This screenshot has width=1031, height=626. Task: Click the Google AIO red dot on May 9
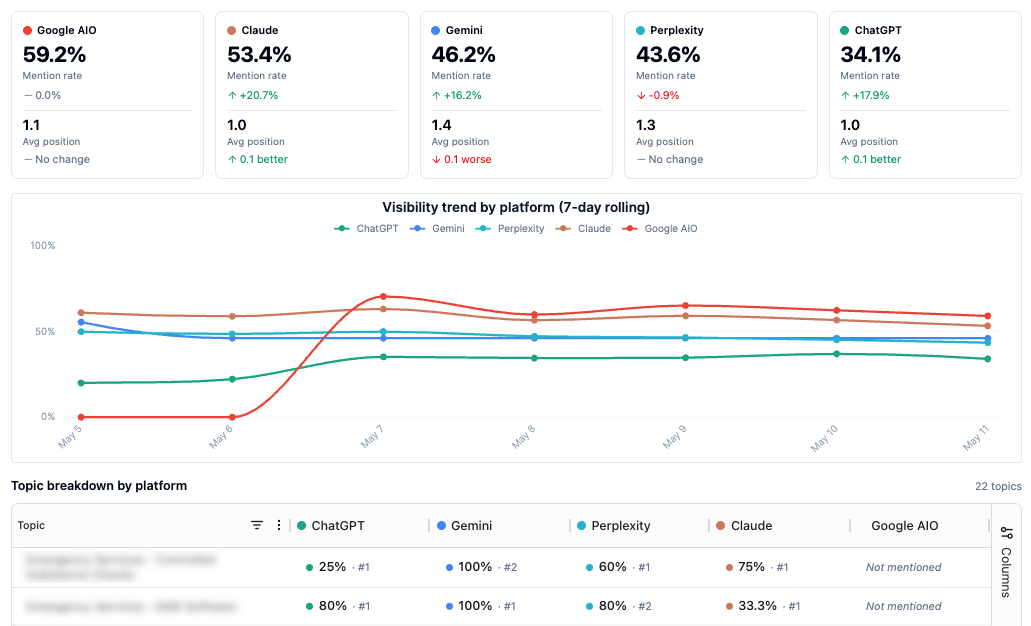click(685, 306)
